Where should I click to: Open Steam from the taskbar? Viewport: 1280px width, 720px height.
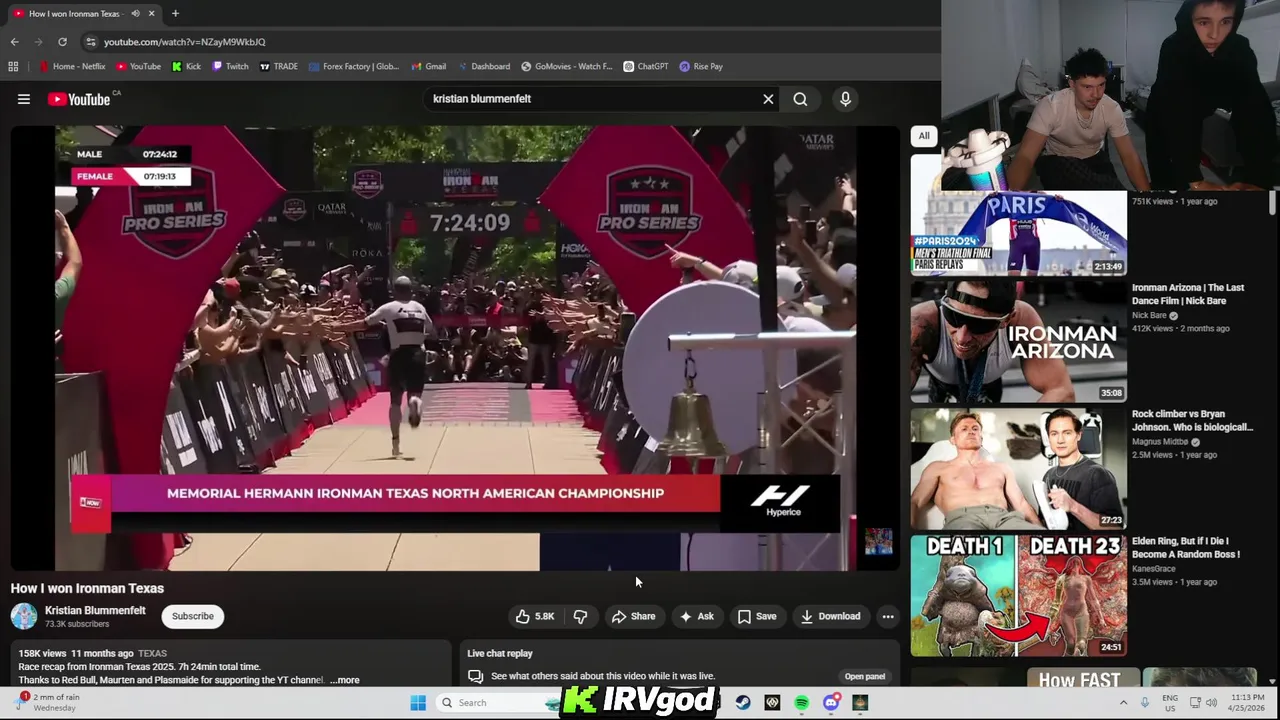tap(742, 703)
